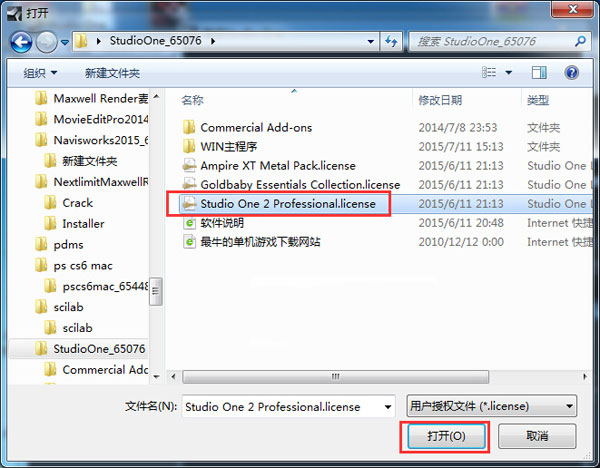600x468 pixels.
Task: Click the change view icon in the toolbar
Action: [489, 72]
